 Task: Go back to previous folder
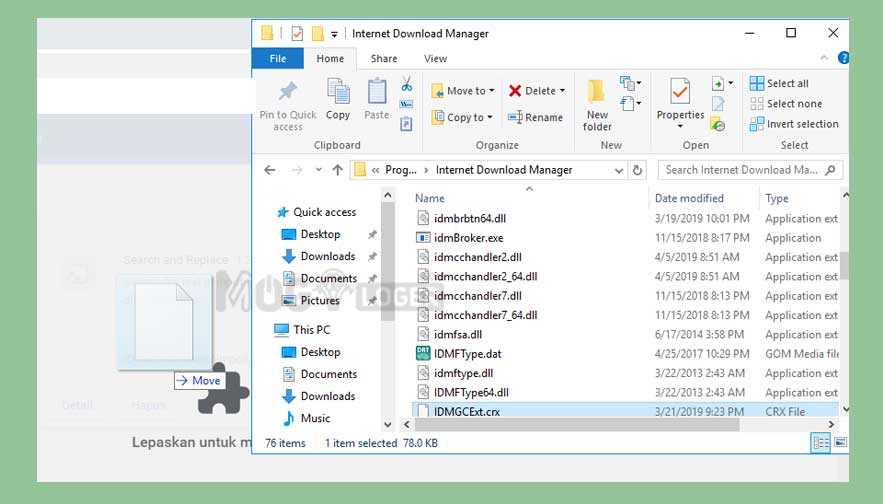[x=270, y=170]
